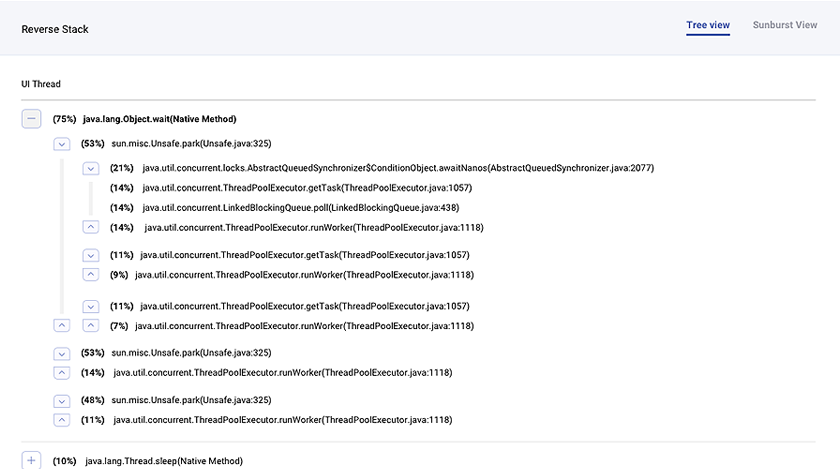840x469 pixels.
Task: Toggle first (11%) getTask chevron
Action: (91, 255)
